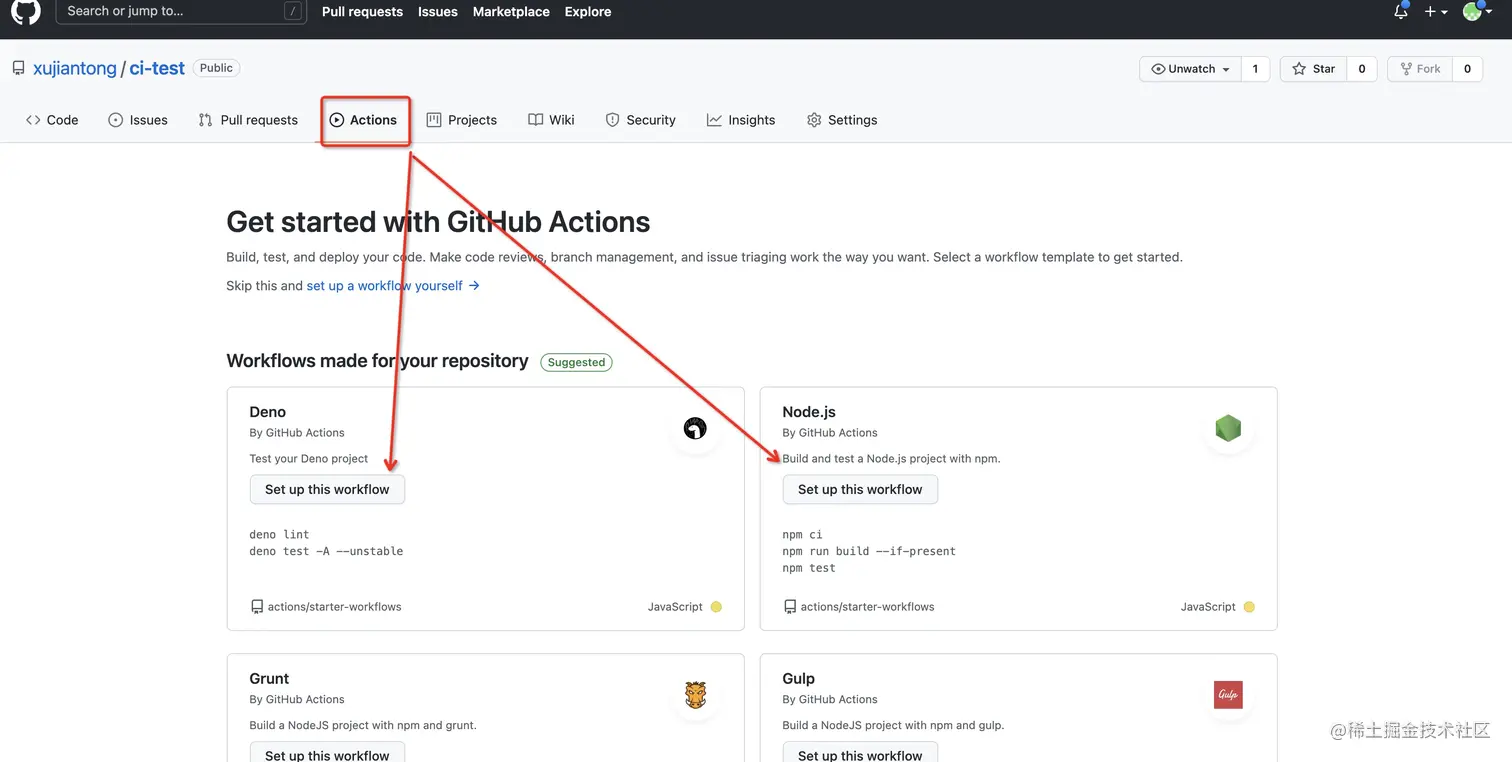
Task: Click 'Workflows made for your repository' heading
Action: (x=377, y=361)
